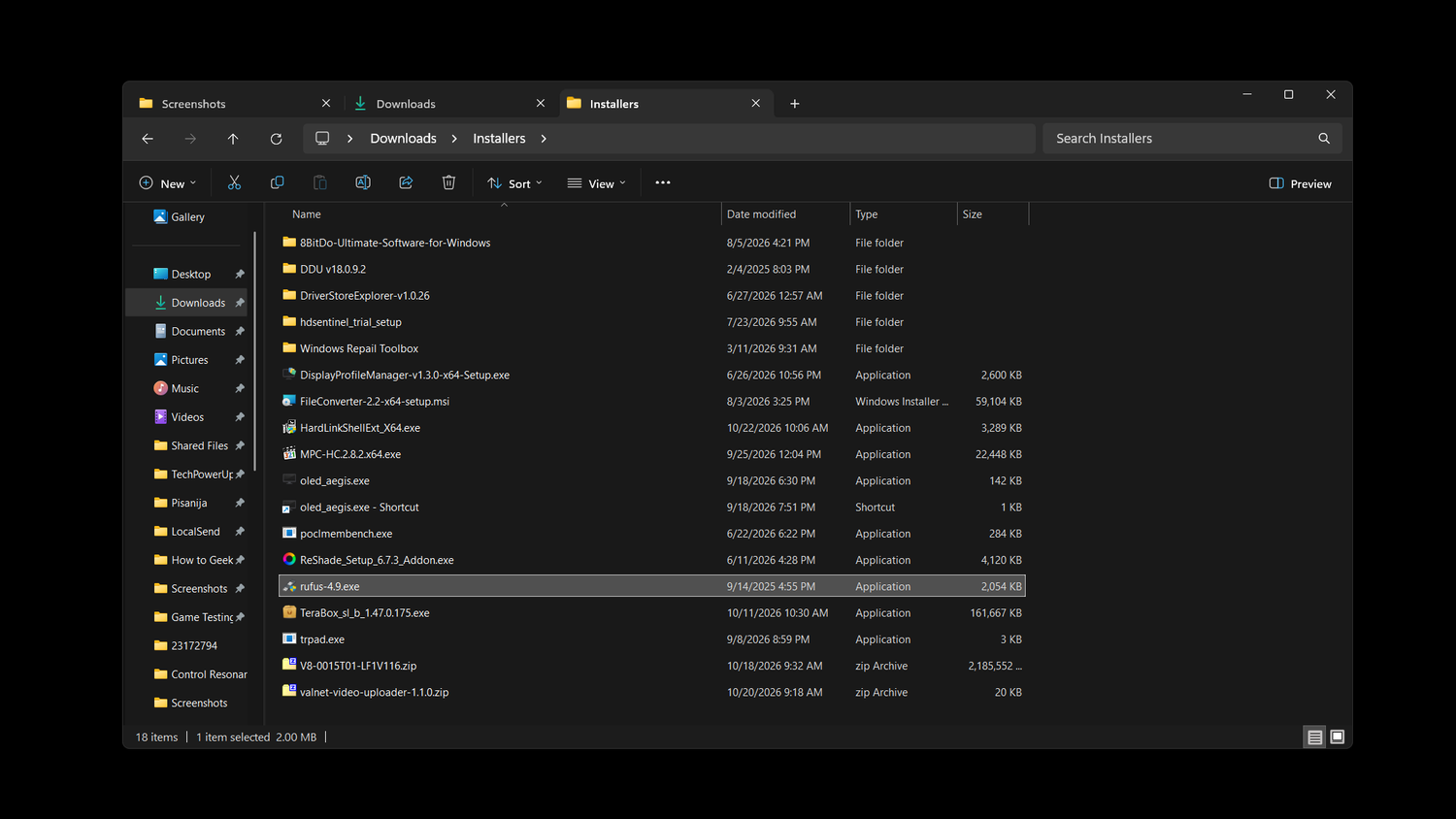
Task: Click the search magnifier icon
Action: coord(1324,139)
